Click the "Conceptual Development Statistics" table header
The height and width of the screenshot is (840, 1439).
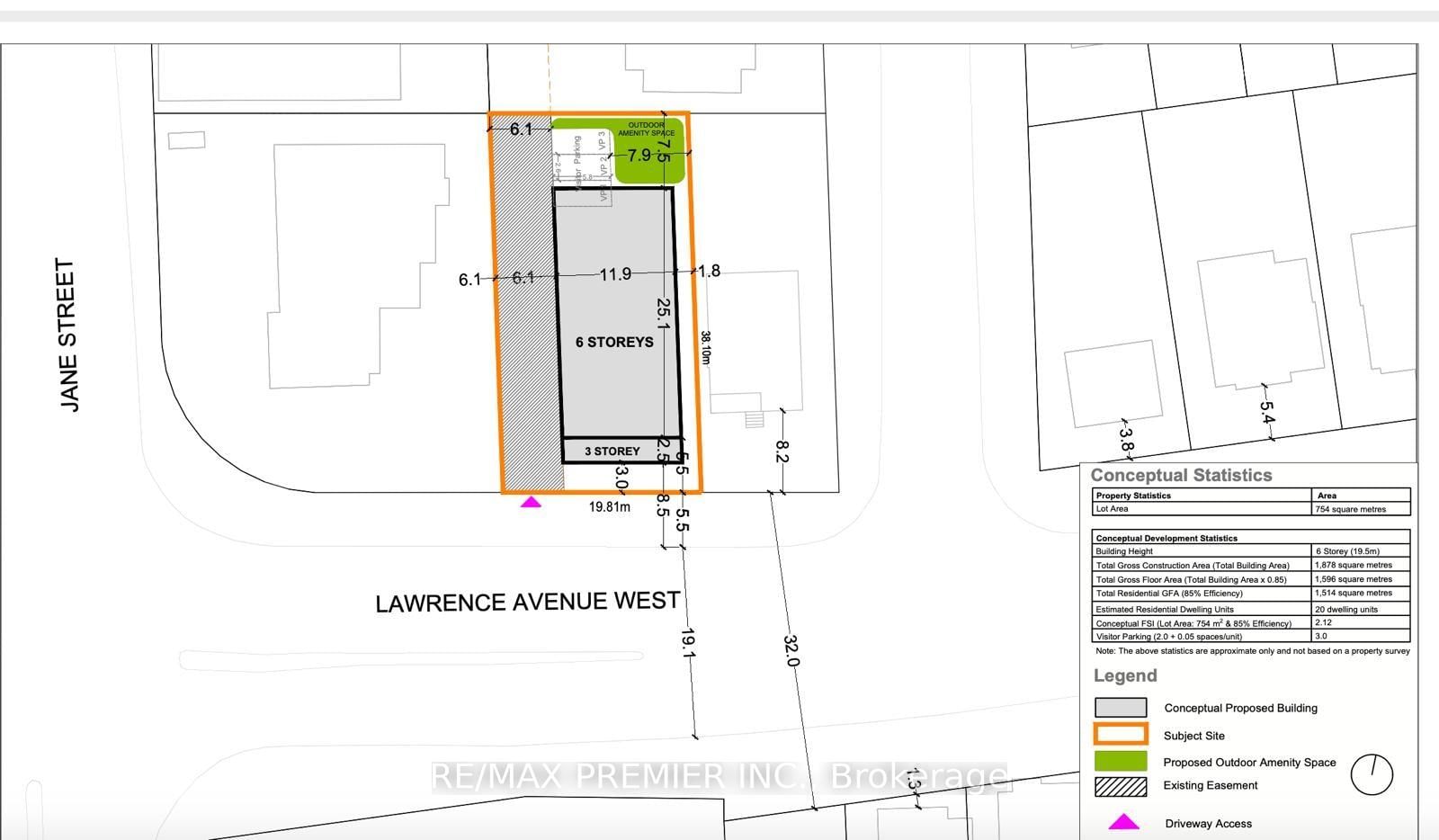[1166, 538]
